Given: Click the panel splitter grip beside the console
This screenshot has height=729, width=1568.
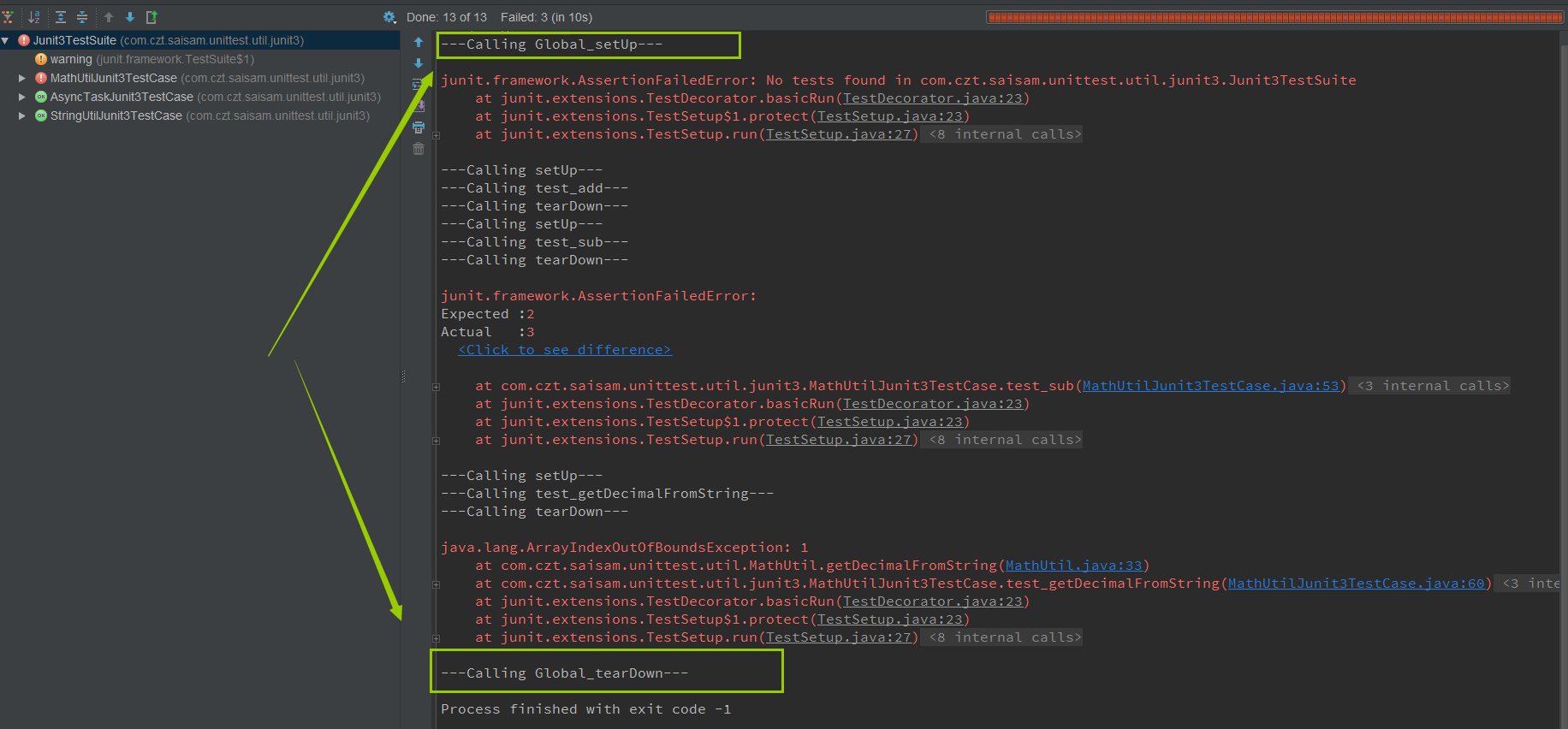Looking at the screenshot, I should (403, 376).
